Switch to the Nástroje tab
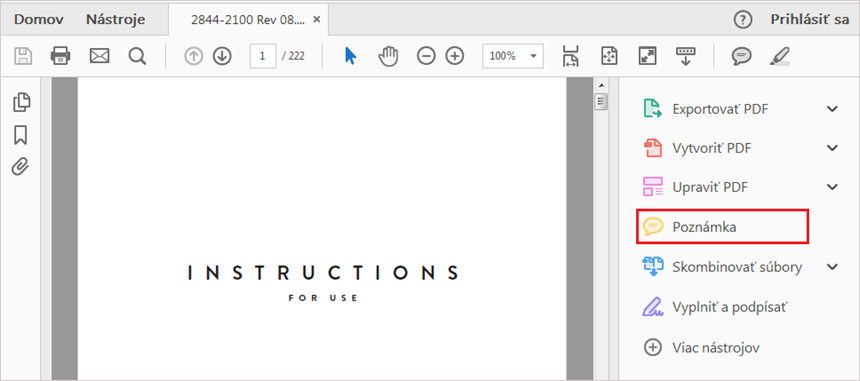 (115, 20)
